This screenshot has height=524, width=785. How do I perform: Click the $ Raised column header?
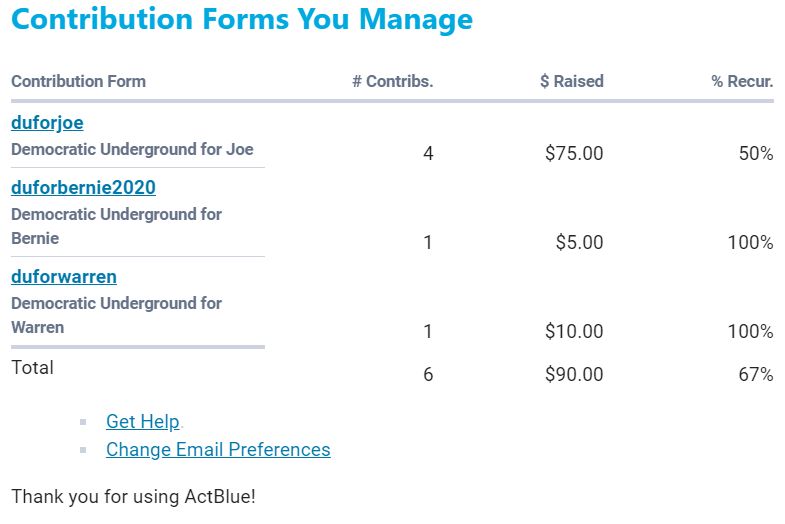[x=571, y=82]
